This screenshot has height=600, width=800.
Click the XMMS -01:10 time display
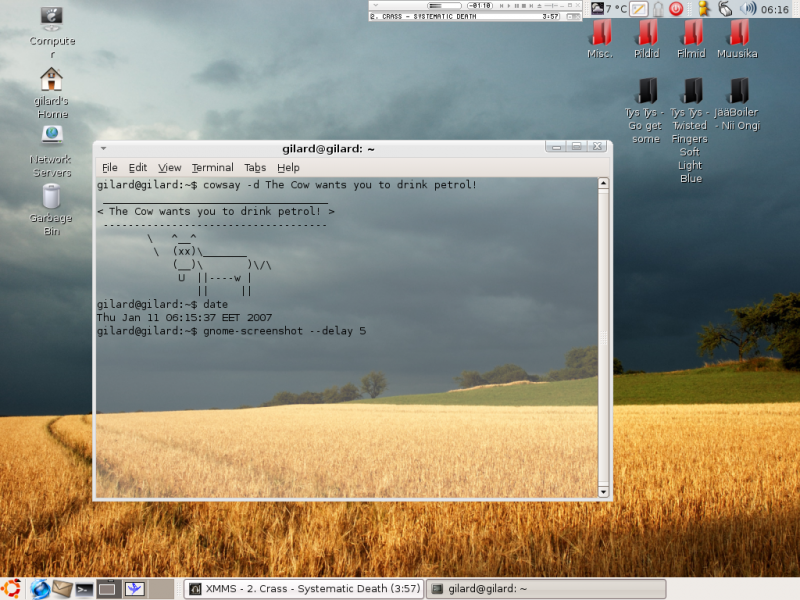[x=480, y=6]
